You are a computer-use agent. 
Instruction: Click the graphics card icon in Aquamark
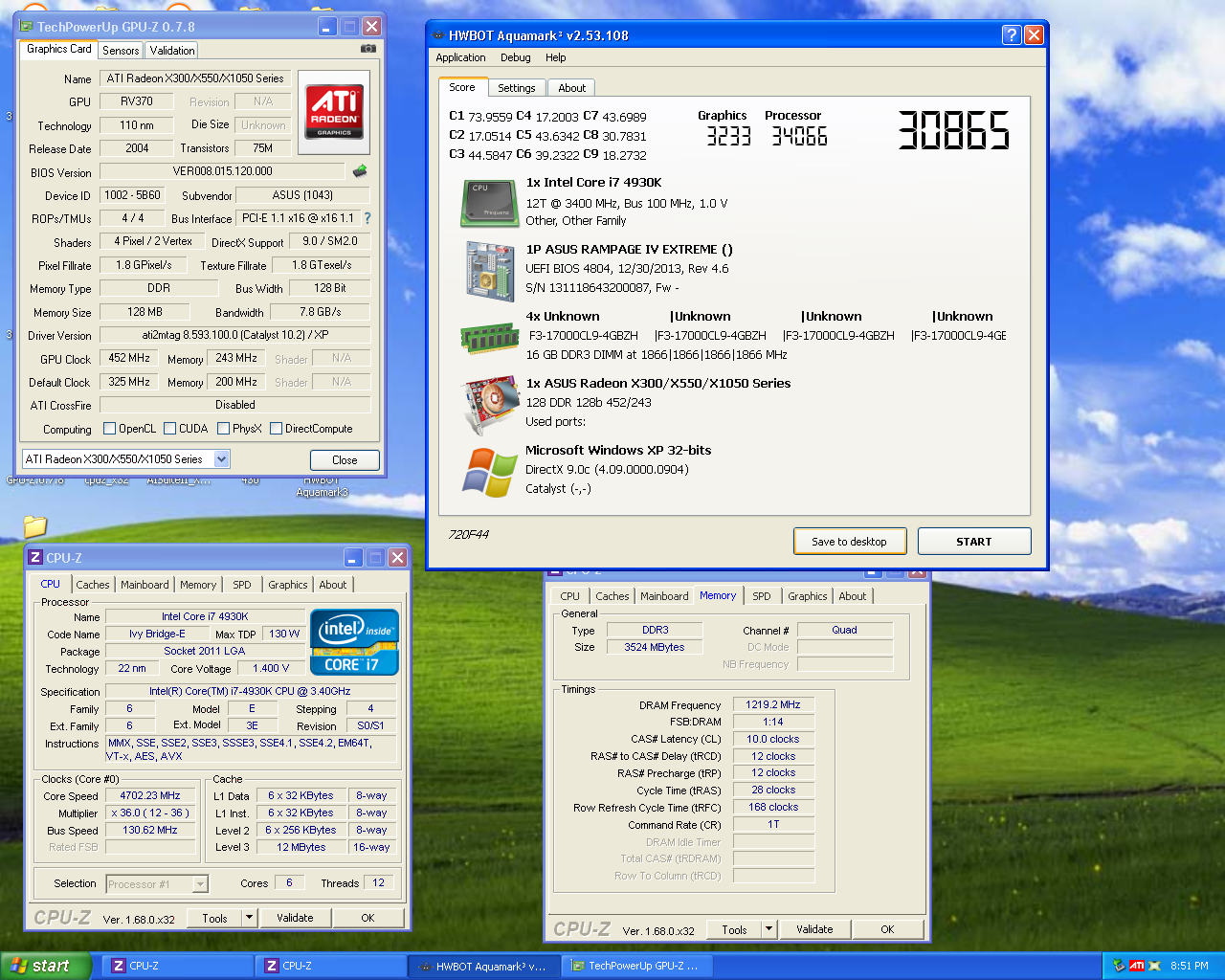coord(489,404)
